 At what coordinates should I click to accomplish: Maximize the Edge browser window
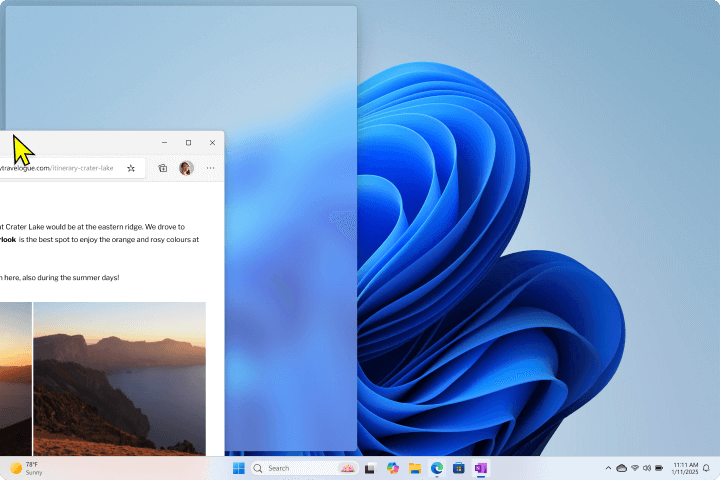[188, 143]
